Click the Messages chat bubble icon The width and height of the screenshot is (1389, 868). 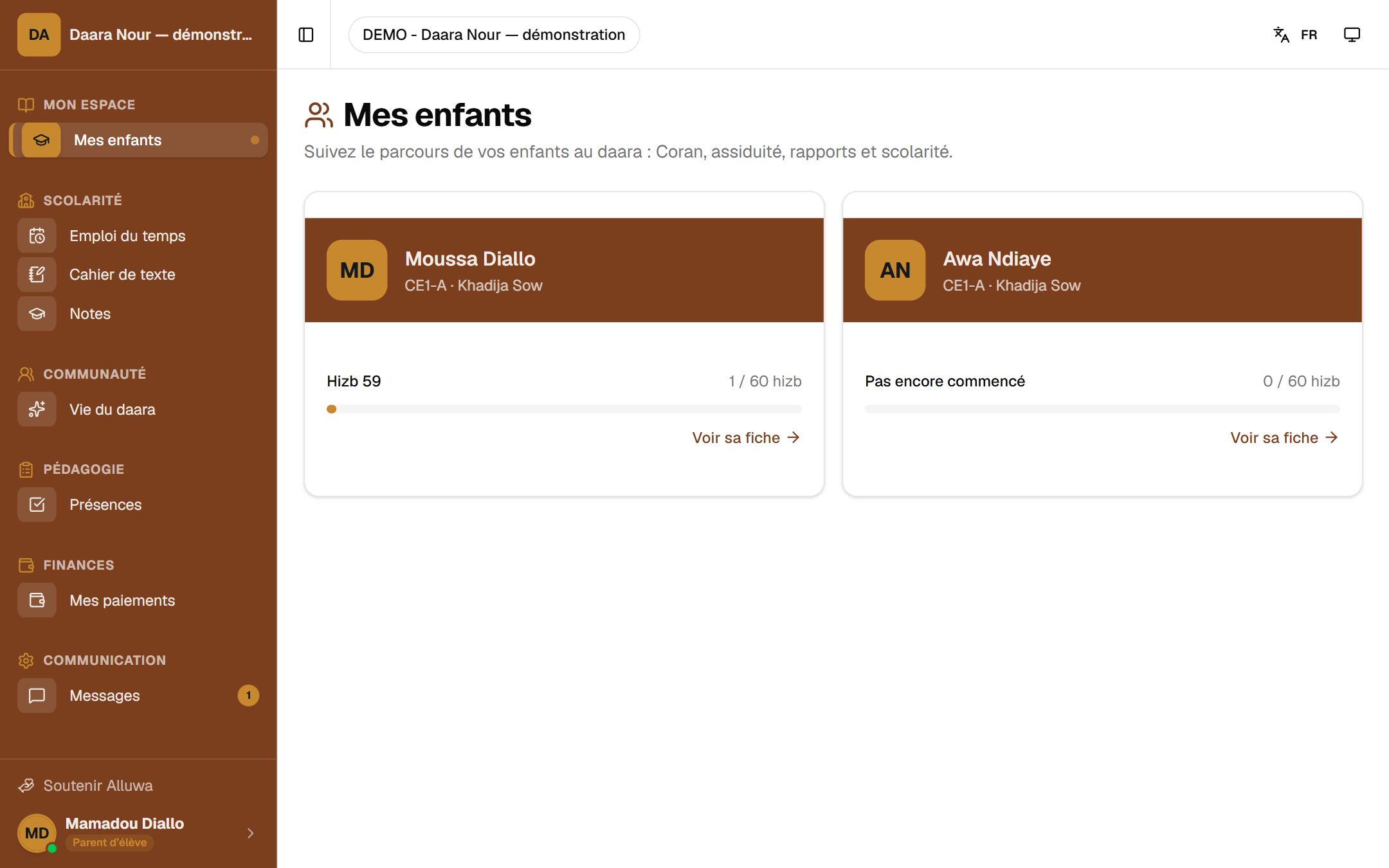click(37, 696)
